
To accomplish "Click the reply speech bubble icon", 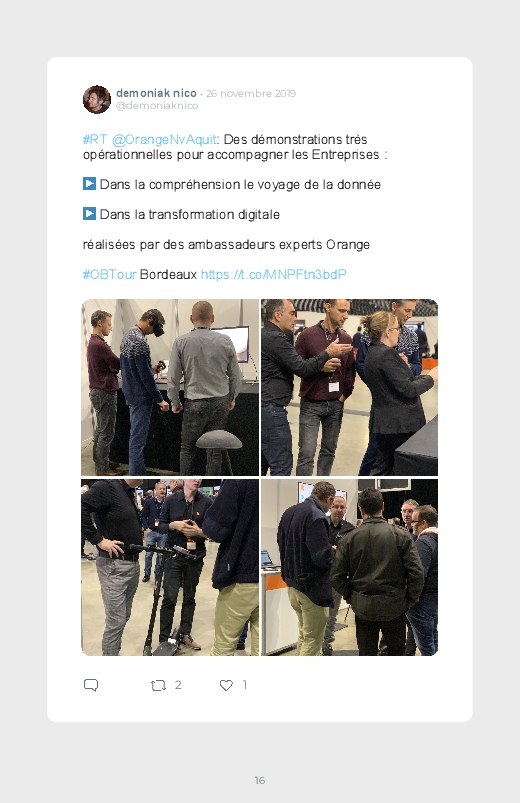I will [x=91, y=685].
